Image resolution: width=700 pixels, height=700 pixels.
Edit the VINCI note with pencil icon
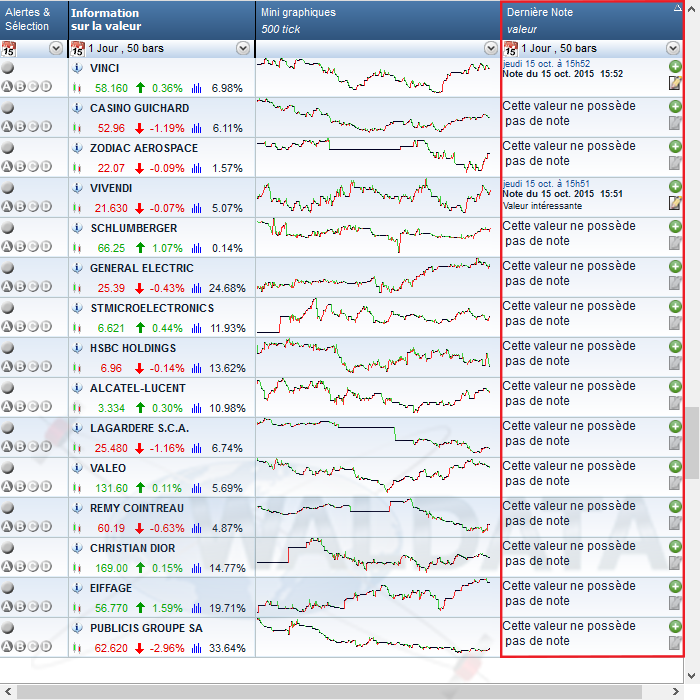[x=675, y=83]
